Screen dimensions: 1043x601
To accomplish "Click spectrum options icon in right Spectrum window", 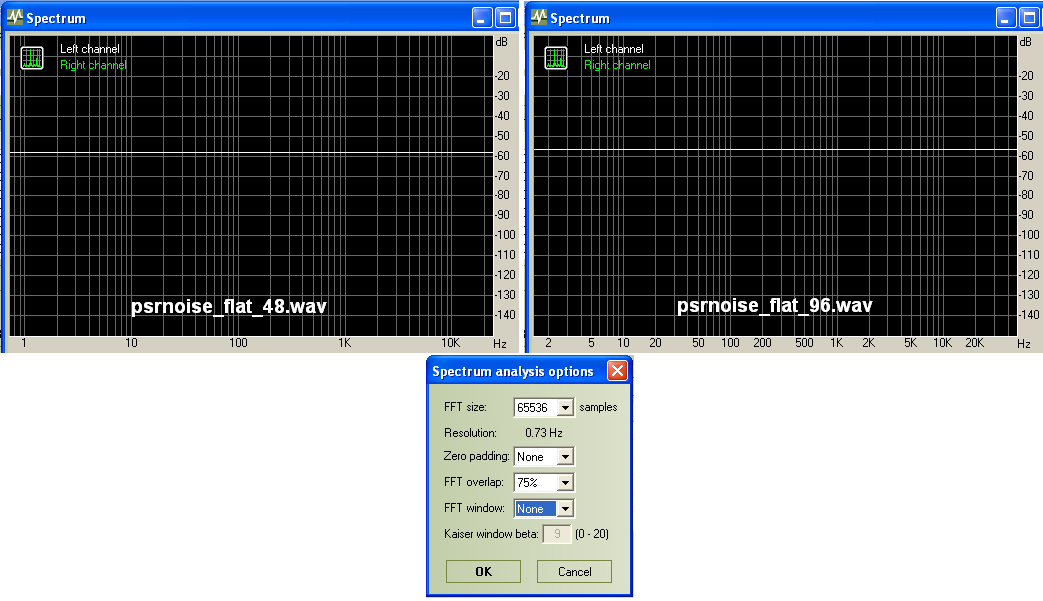I will (x=556, y=58).
